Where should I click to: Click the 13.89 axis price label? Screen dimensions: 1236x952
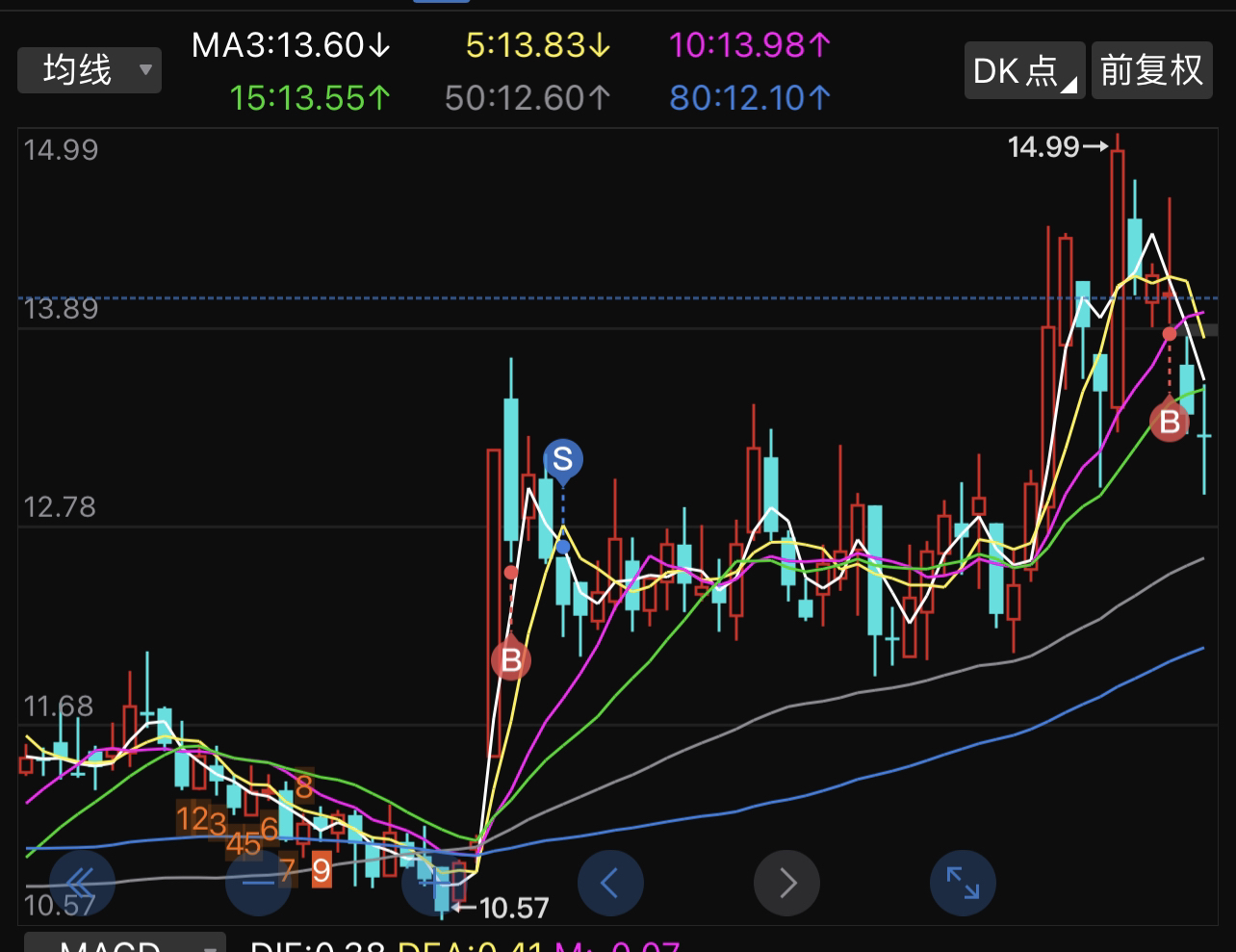tap(60, 309)
